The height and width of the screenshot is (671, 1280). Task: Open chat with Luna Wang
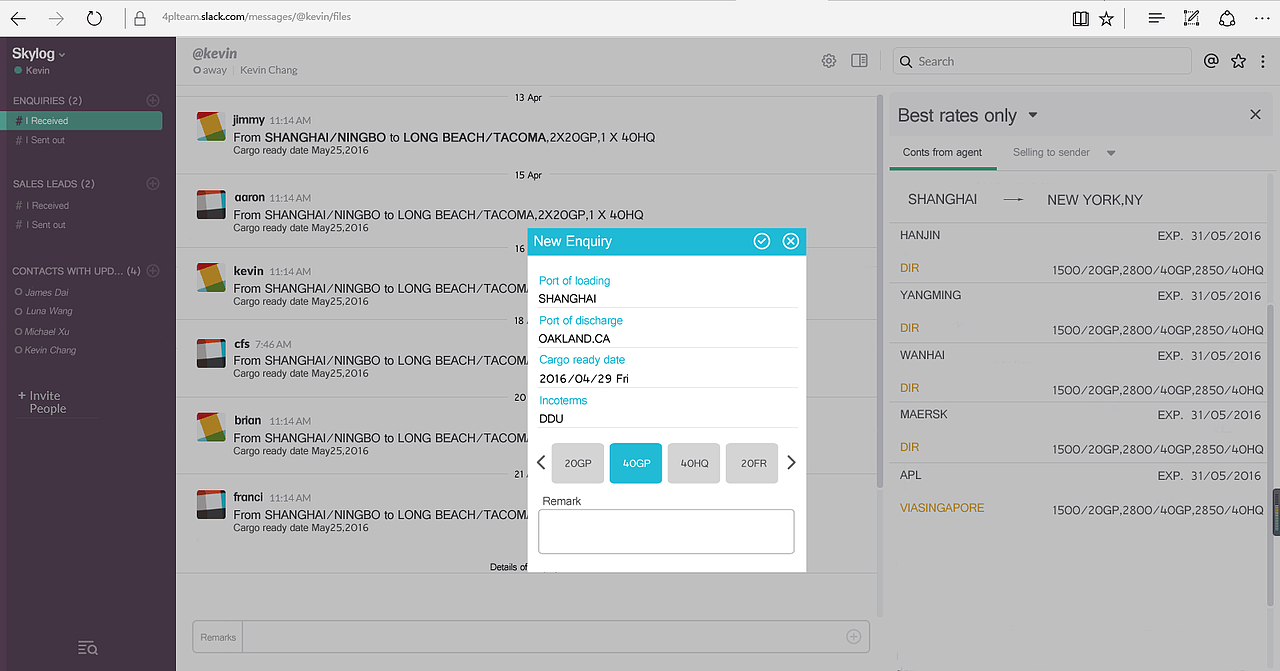click(45, 311)
